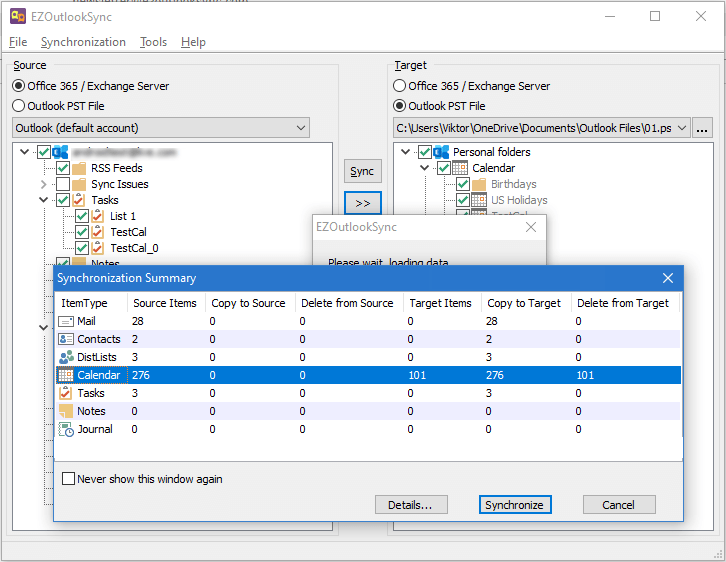Click the Source Items column header
Viewport: 726px width, 562px height.
click(x=166, y=303)
